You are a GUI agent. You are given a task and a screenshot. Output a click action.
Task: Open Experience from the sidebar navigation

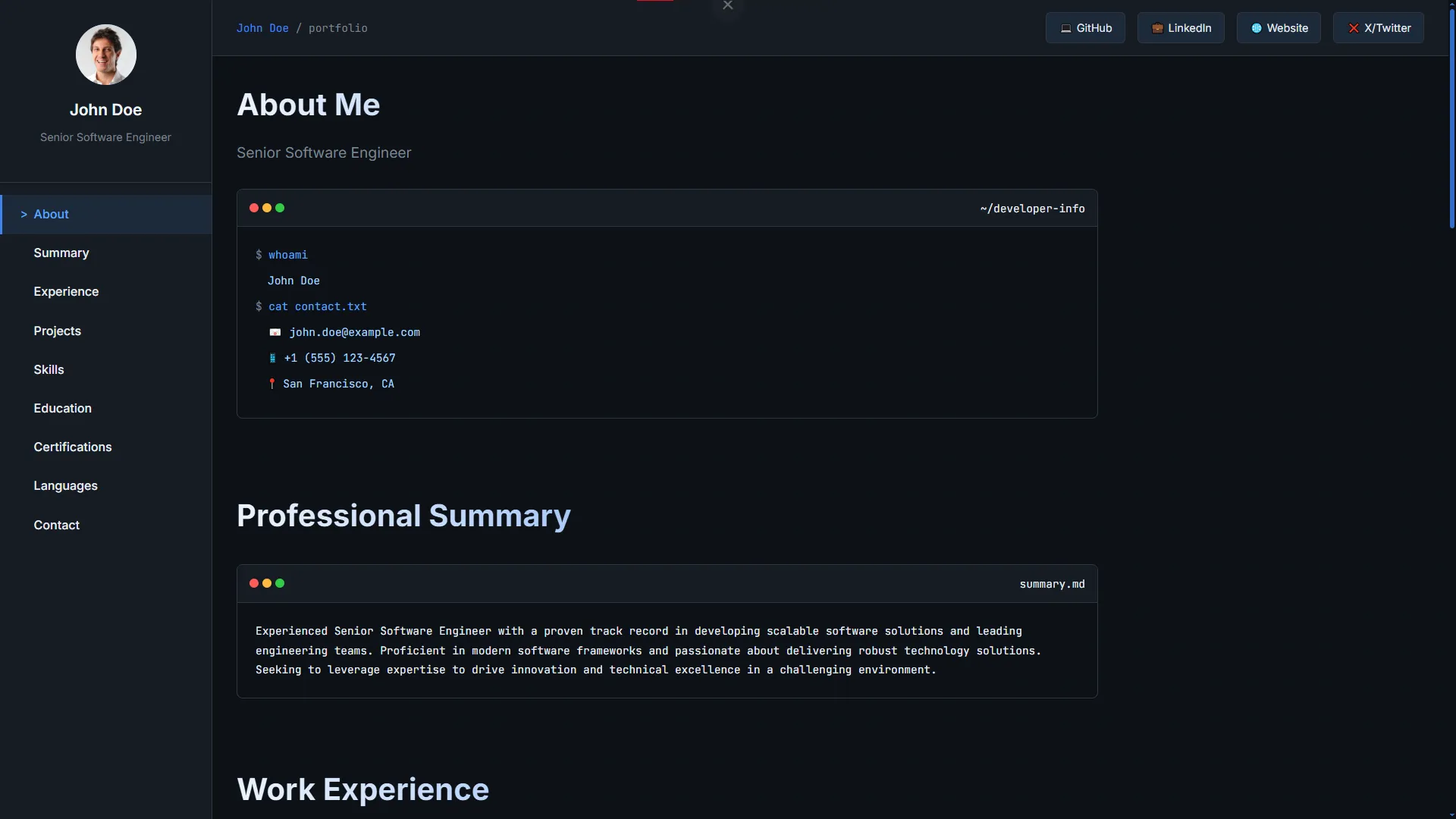66,292
